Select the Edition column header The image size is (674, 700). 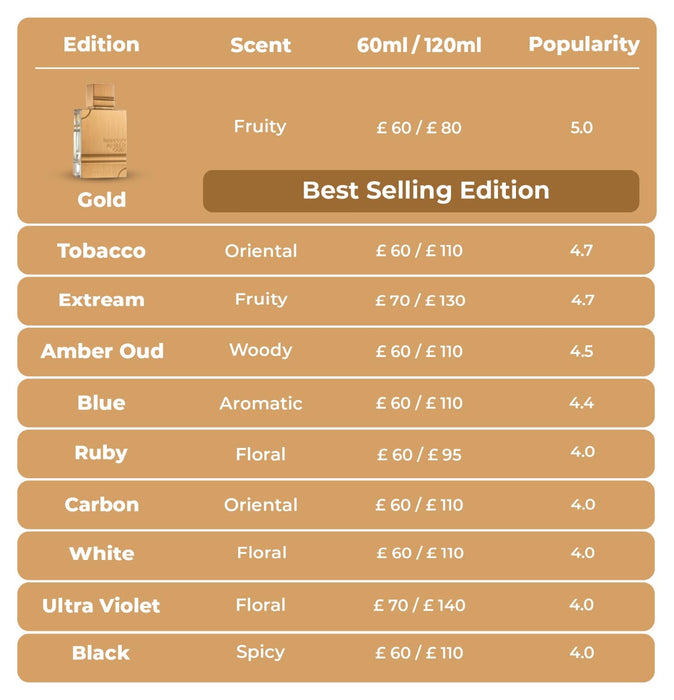point(101,45)
